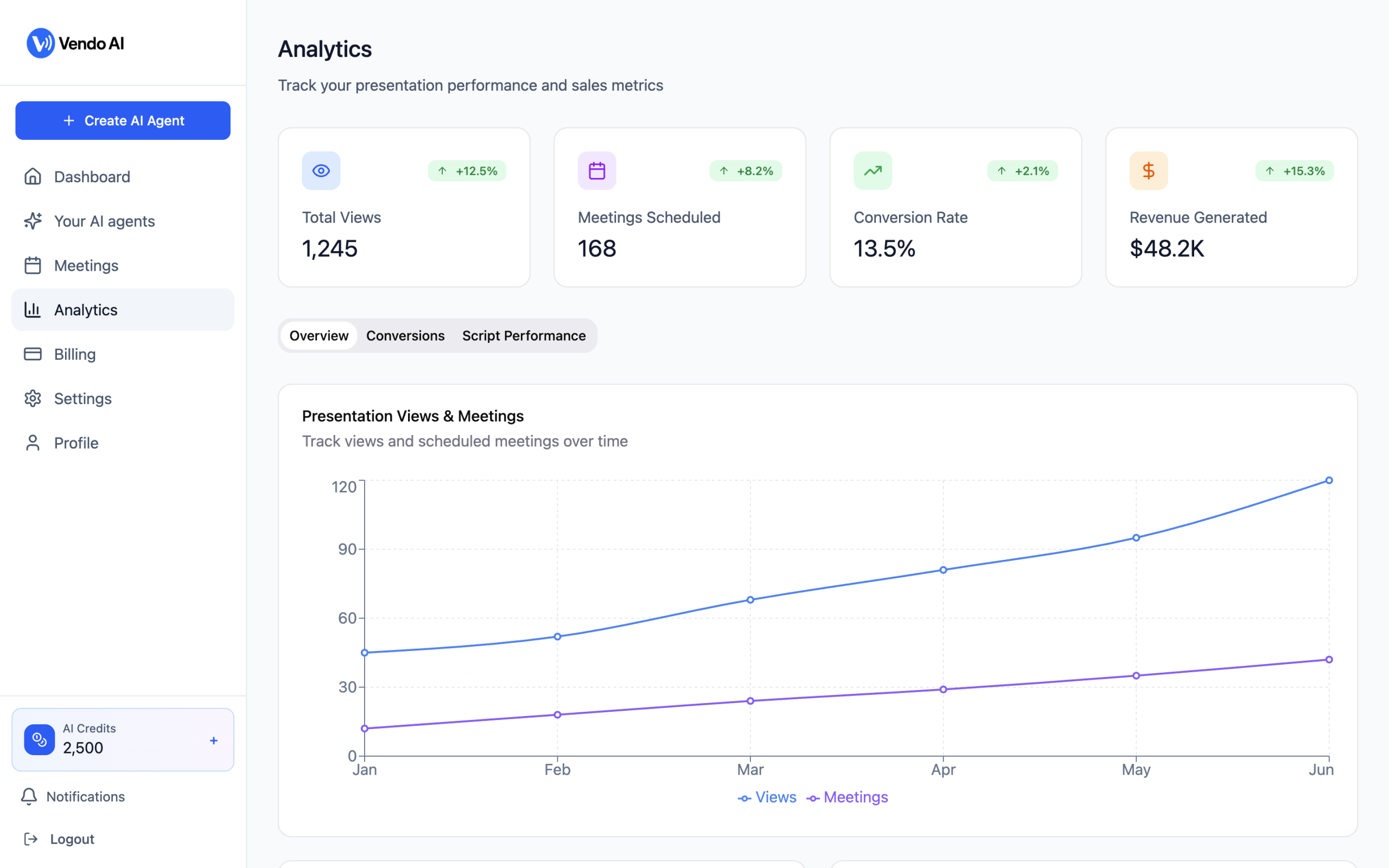Screen dimensions: 1389x868
Task: Open Billing from the sidebar
Action: [x=75, y=354]
